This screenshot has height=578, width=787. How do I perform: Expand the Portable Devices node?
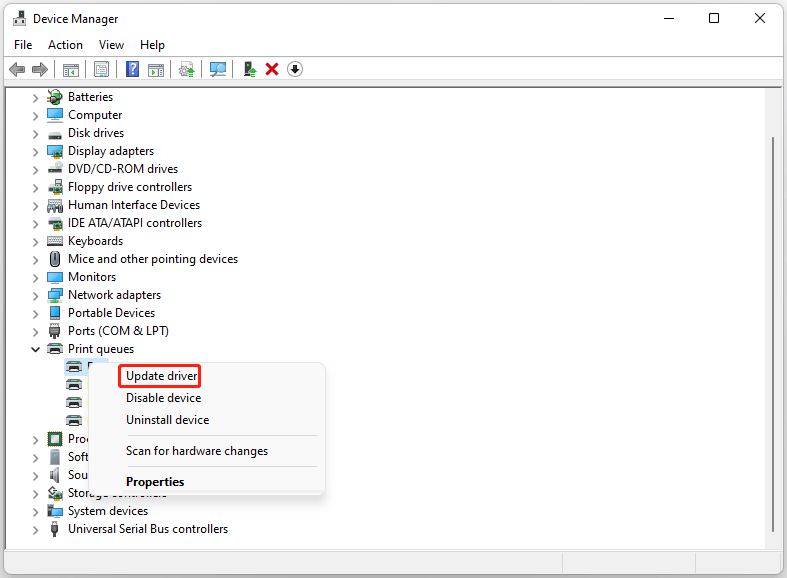(x=35, y=314)
